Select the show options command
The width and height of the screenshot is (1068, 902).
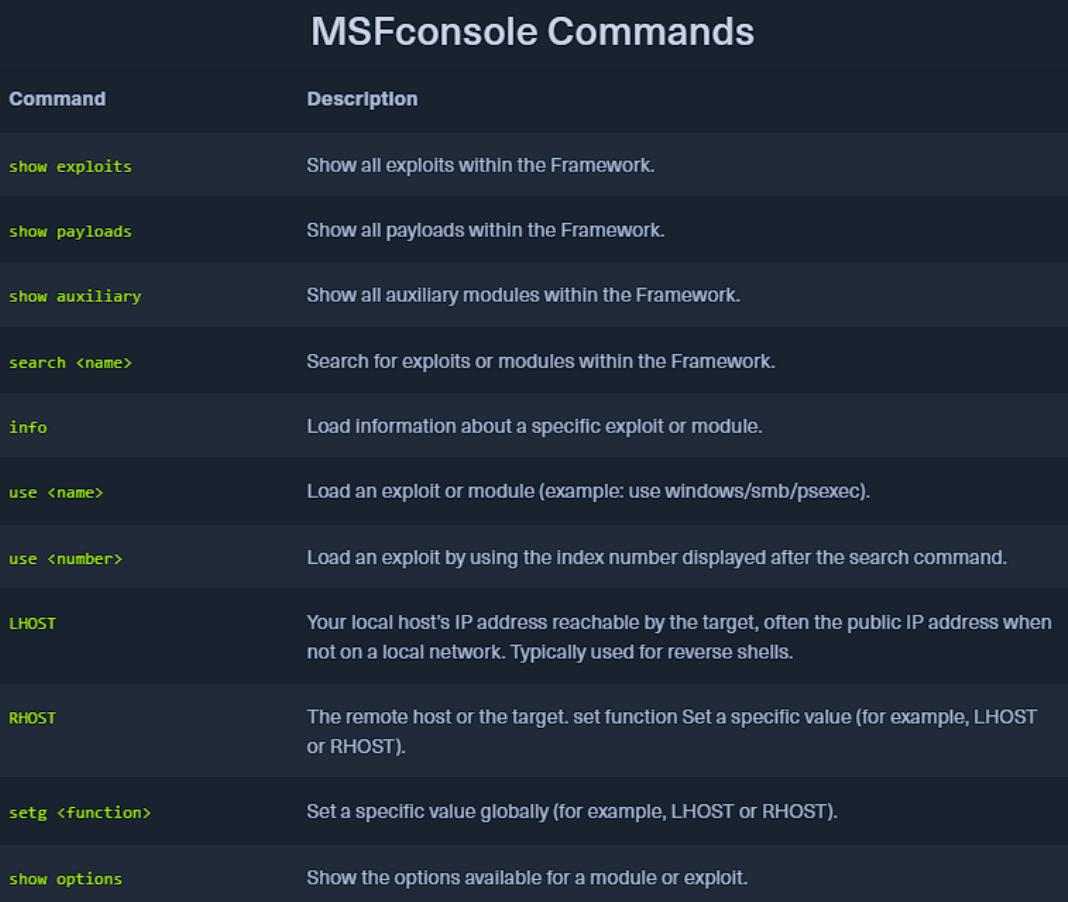click(x=65, y=879)
